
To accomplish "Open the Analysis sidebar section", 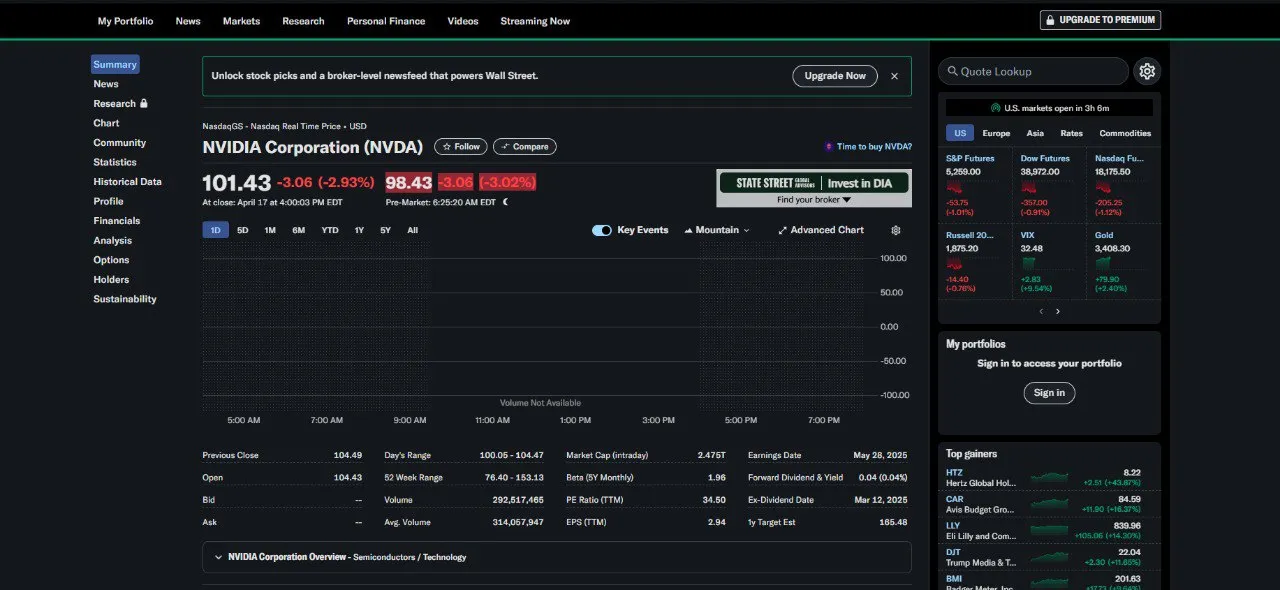I will point(113,240).
